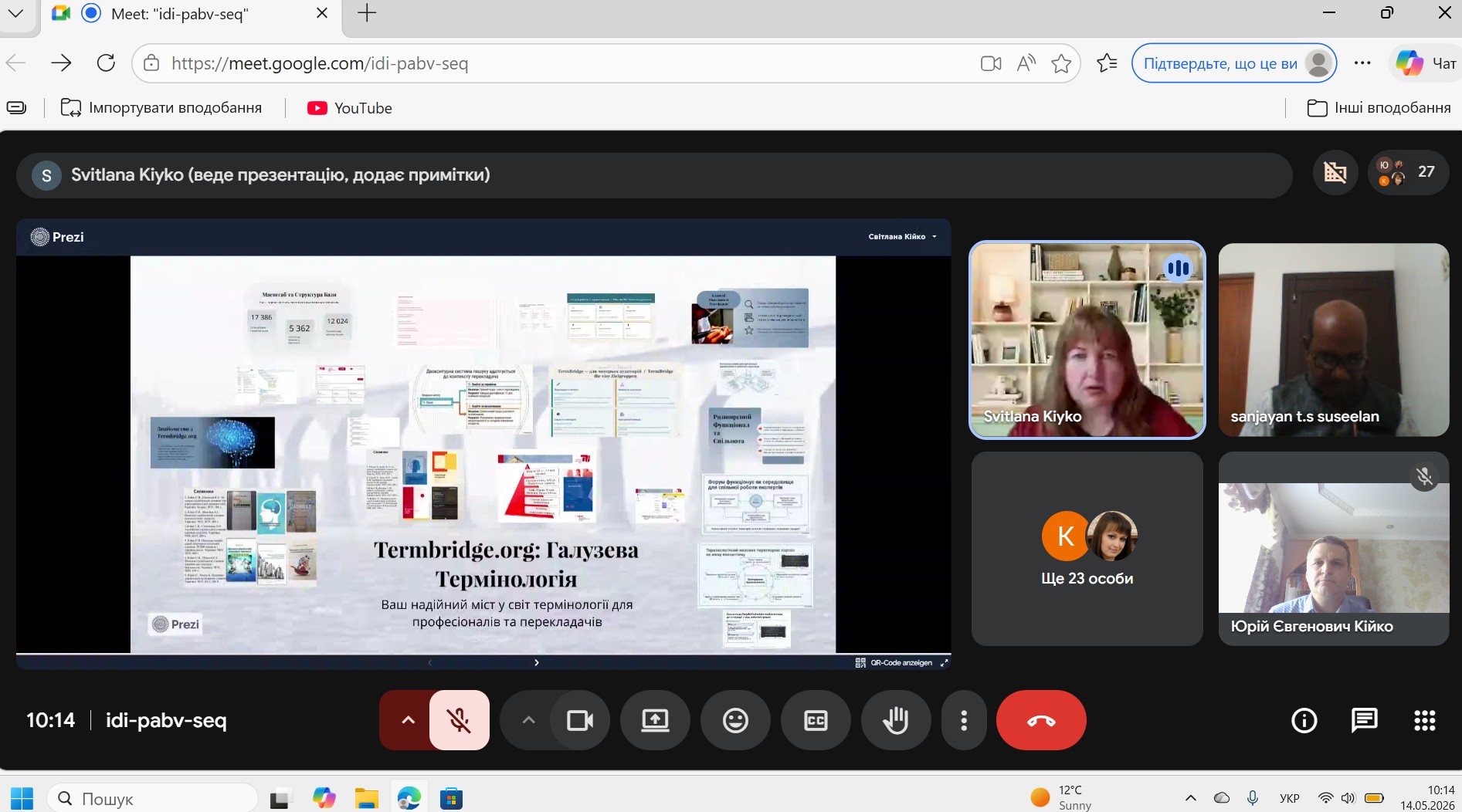
Task: Open the Світлана Кійко dropdown in Prezi
Action: [x=902, y=237]
